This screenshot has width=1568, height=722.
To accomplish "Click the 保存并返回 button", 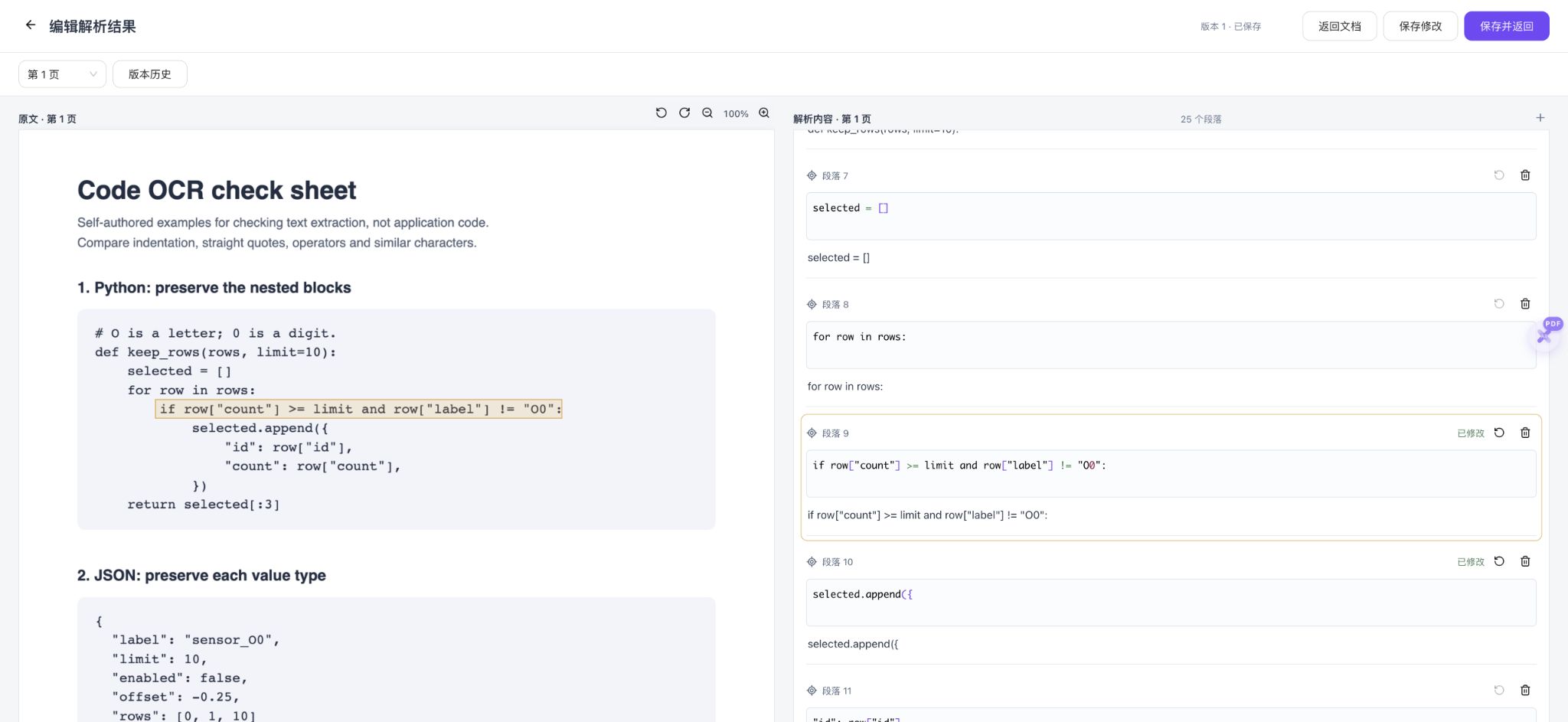I will tap(1507, 26).
